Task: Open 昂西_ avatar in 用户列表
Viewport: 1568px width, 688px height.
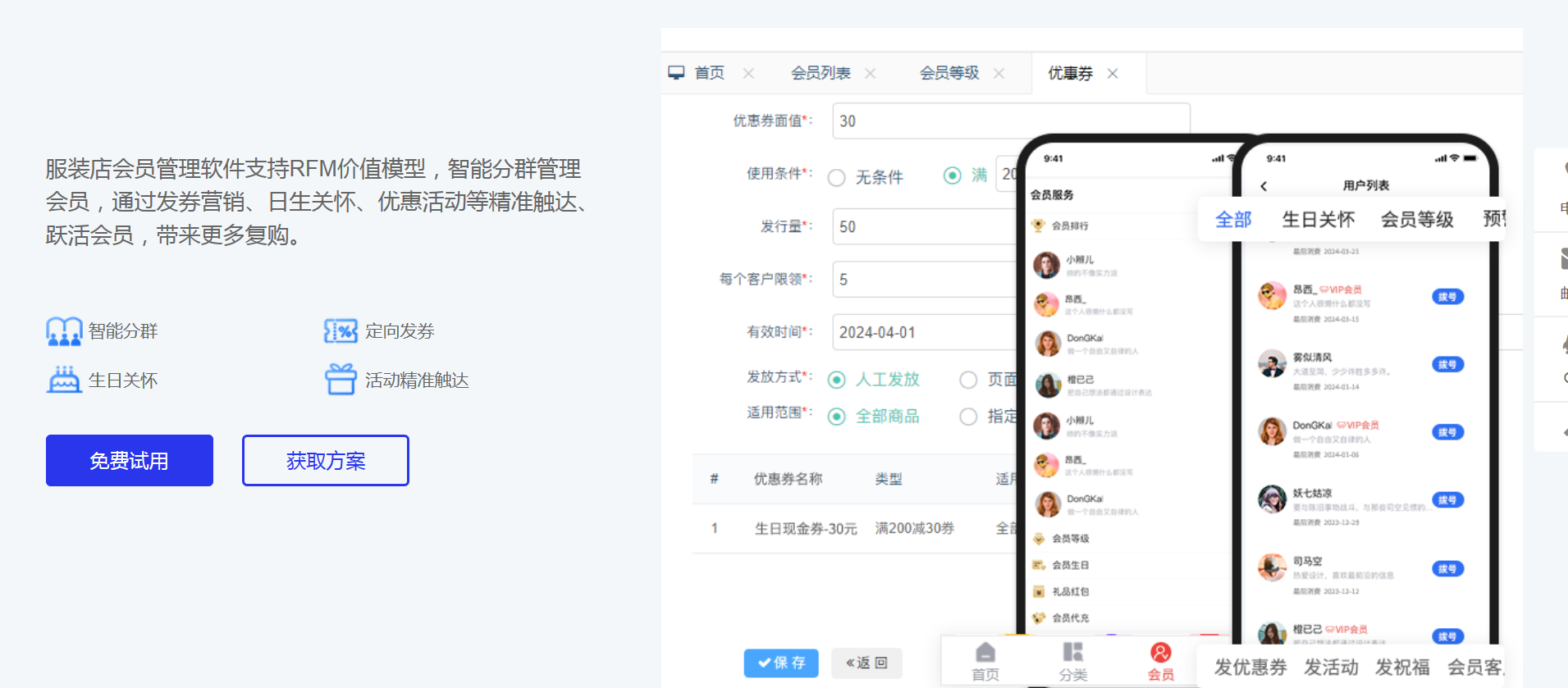Action: (1272, 295)
